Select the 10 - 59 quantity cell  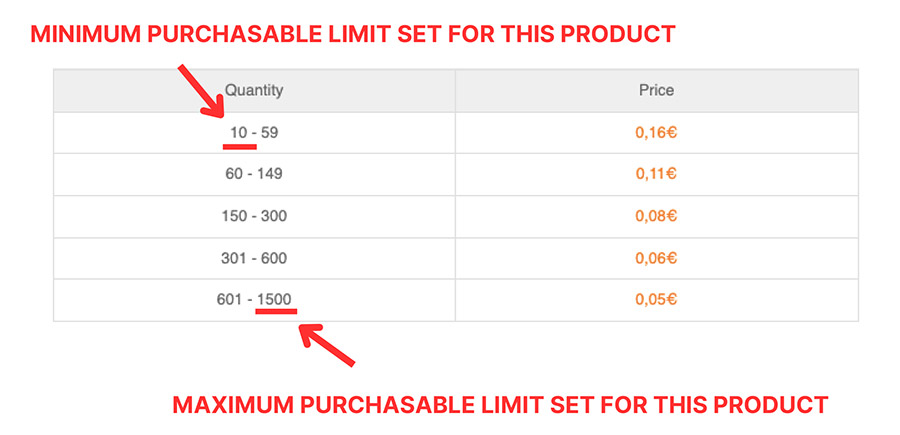point(254,133)
